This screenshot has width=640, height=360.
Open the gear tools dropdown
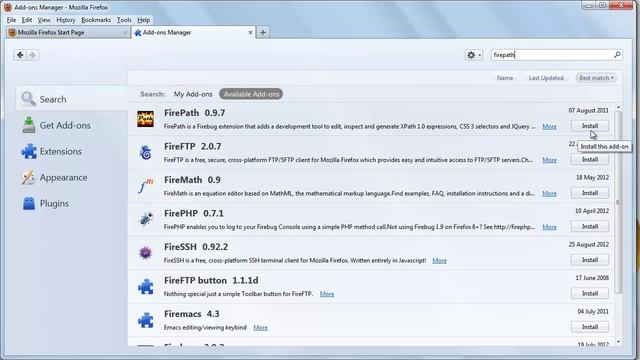pyautogui.click(x=473, y=55)
